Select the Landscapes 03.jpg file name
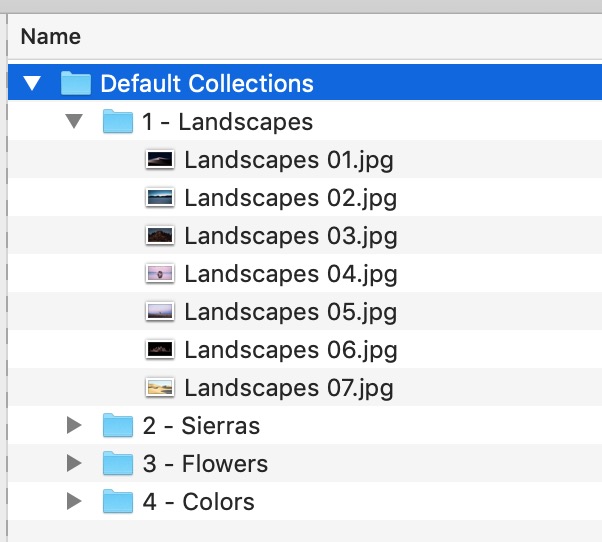 [x=290, y=236]
